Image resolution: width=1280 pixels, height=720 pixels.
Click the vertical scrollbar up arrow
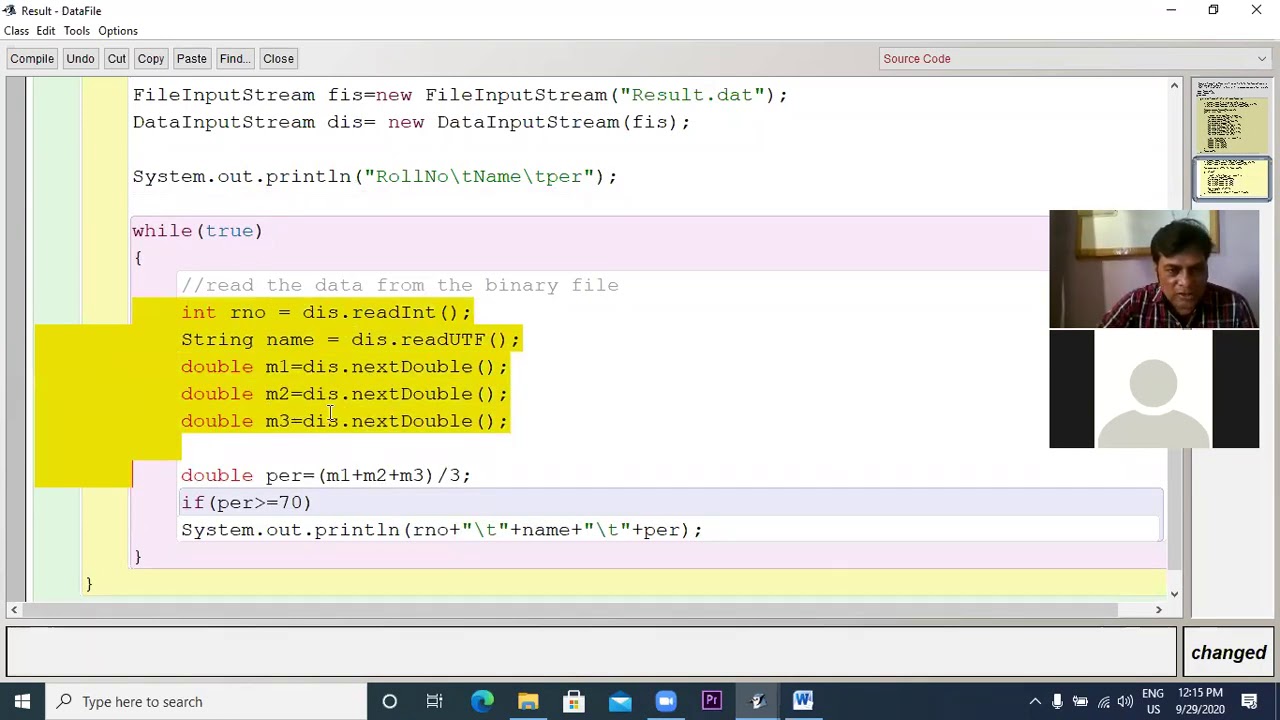point(1174,86)
